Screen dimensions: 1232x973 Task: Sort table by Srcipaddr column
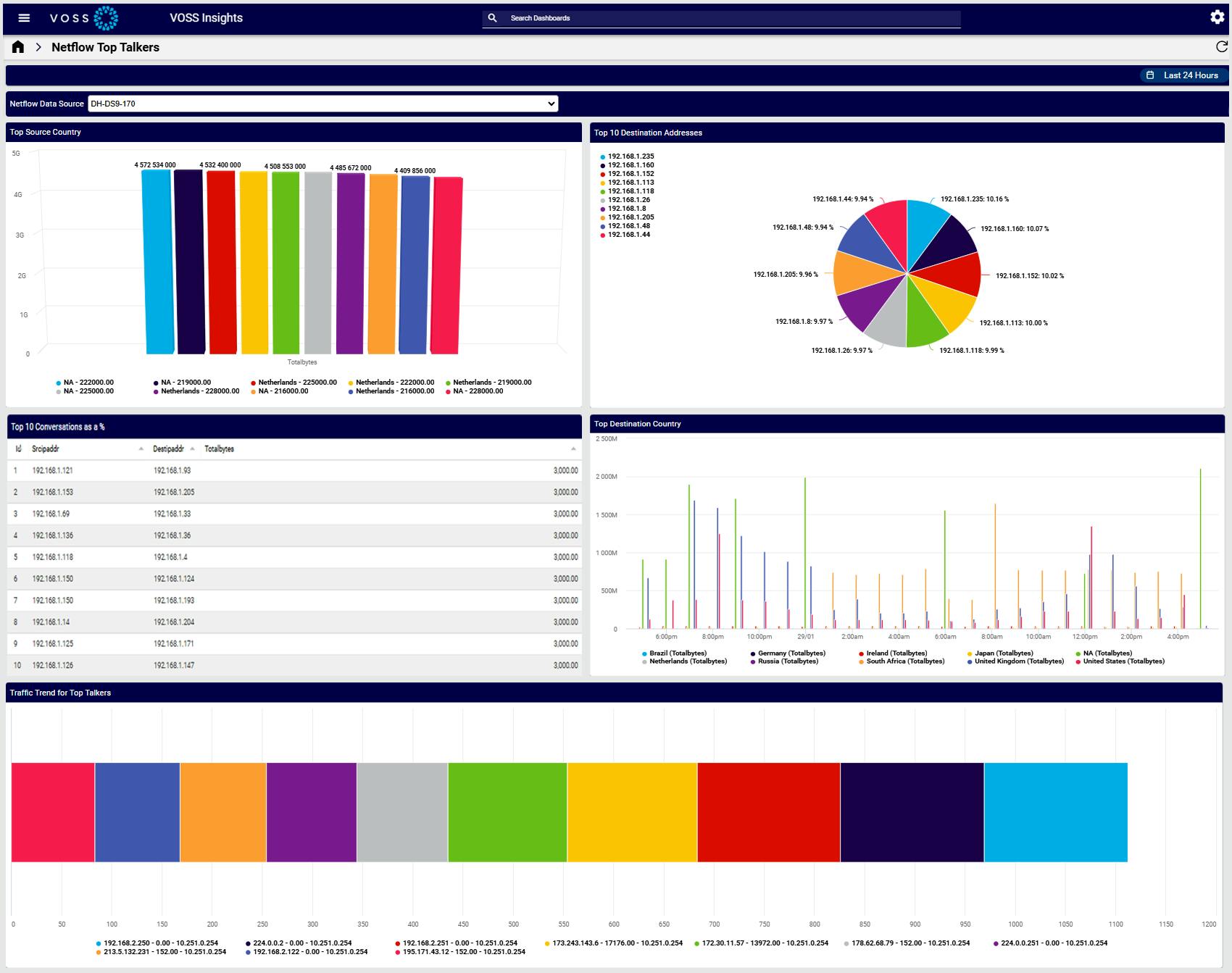tap(45, 449)
